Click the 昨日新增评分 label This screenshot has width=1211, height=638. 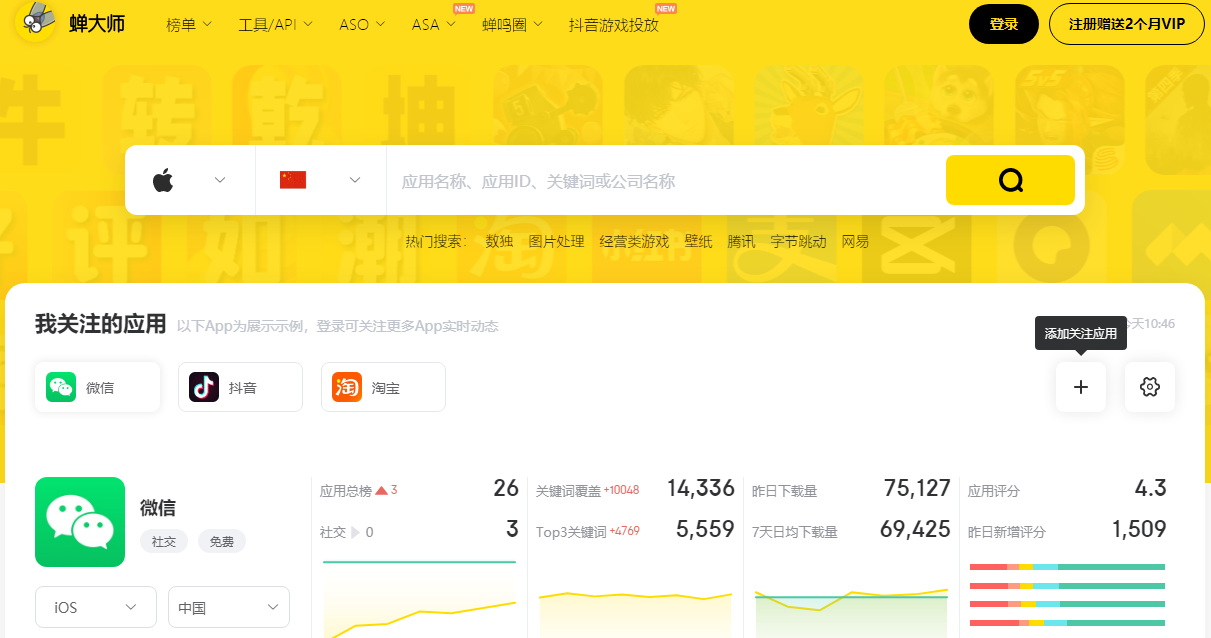[1007, 532]
